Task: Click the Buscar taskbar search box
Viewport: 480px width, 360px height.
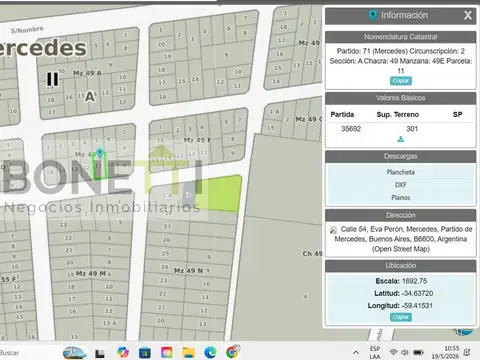Action: [x=9, y=353]
